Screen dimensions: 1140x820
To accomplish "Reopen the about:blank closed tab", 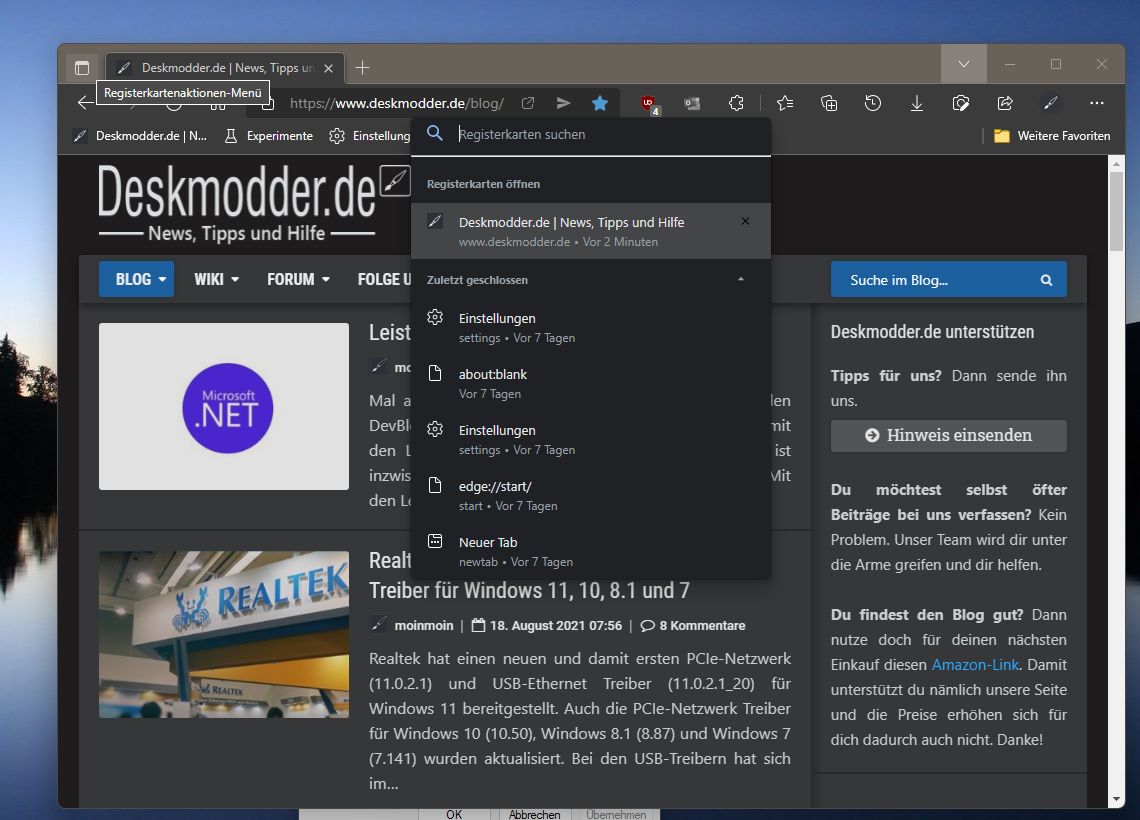I will pyautogui.click(x=590, y=383).
